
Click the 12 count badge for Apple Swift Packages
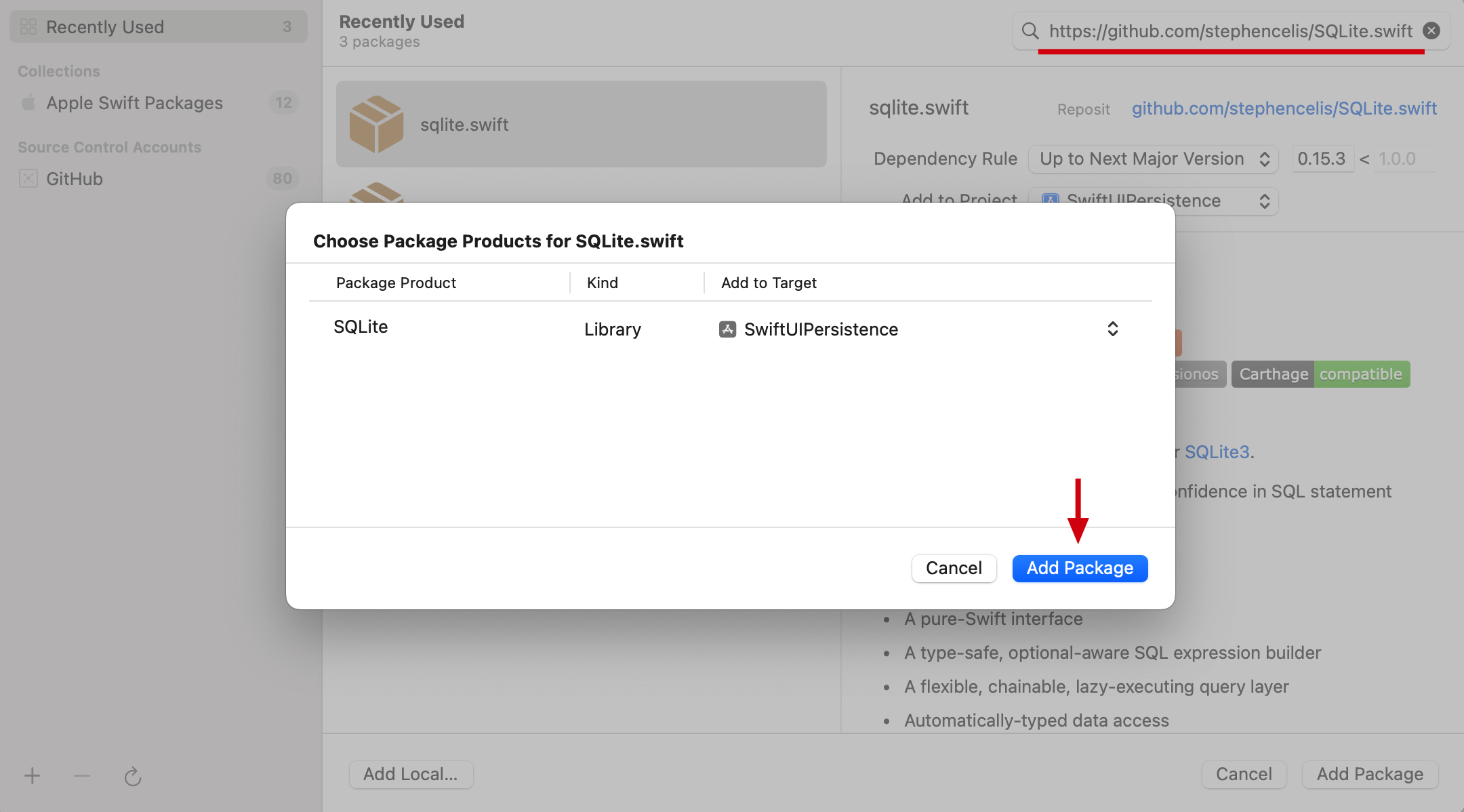click(x=283, y=102)
